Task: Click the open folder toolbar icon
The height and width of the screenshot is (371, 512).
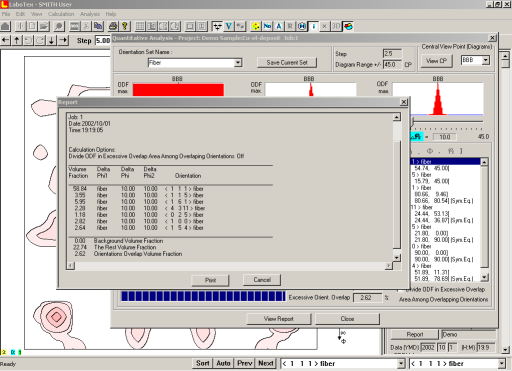Action: click(44, 26)
